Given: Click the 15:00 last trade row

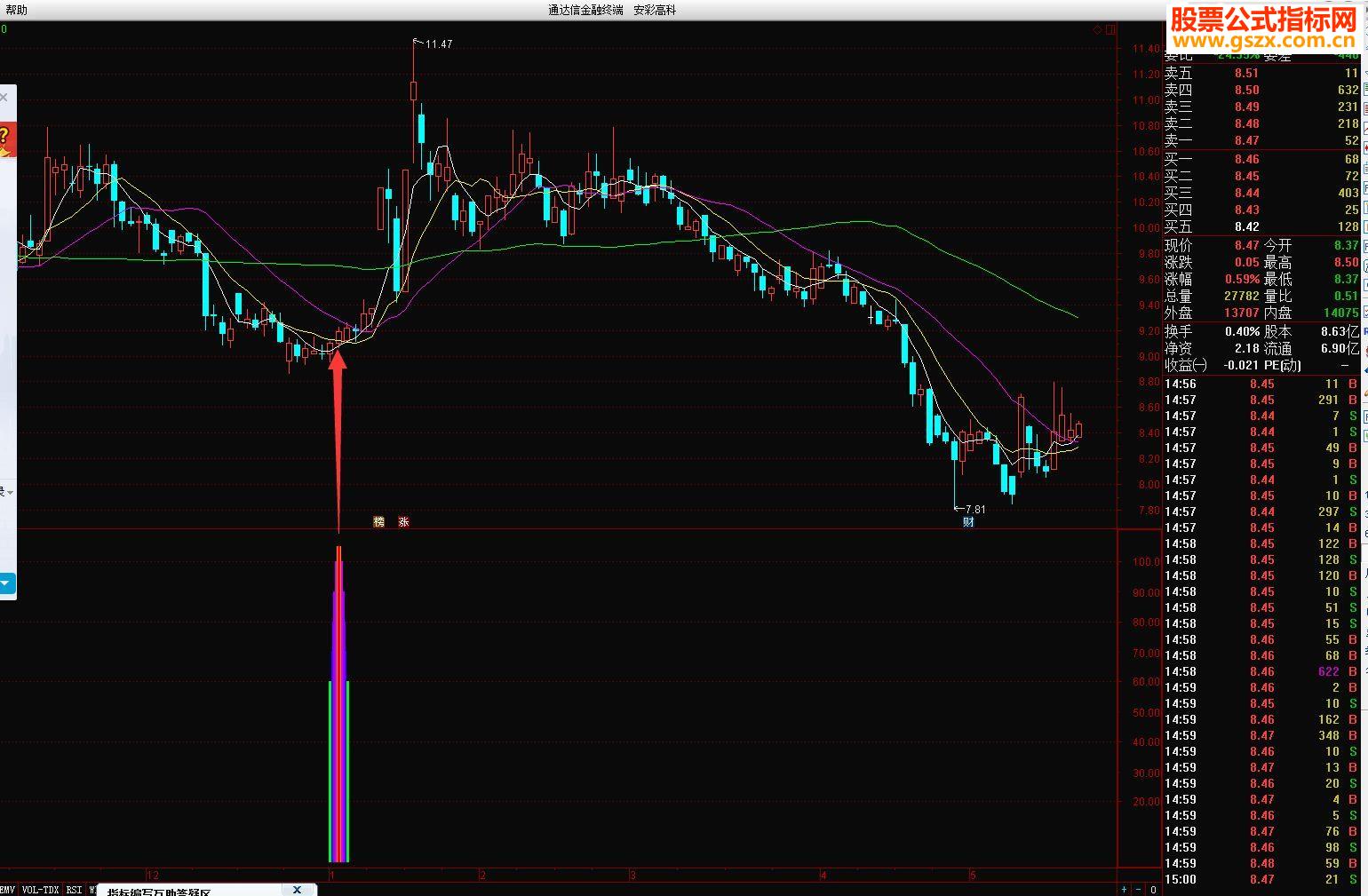Looking at the screenshot, I should pyautogui.click(x=1261, y=879).
